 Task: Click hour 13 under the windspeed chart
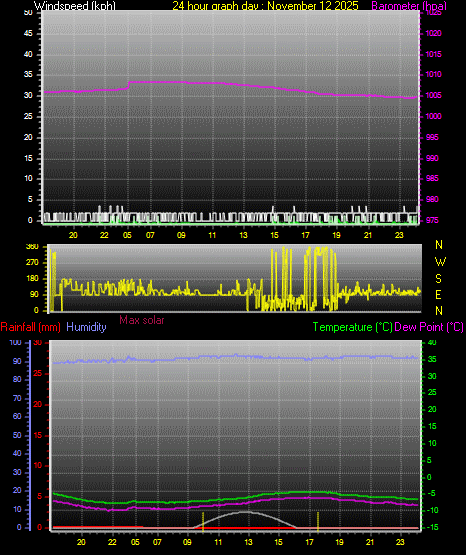coord(243,235)
